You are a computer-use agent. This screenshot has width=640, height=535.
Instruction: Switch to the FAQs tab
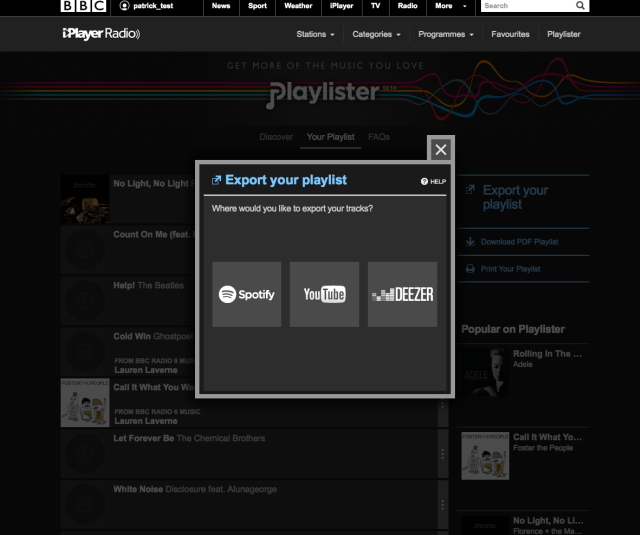(379, 137)
